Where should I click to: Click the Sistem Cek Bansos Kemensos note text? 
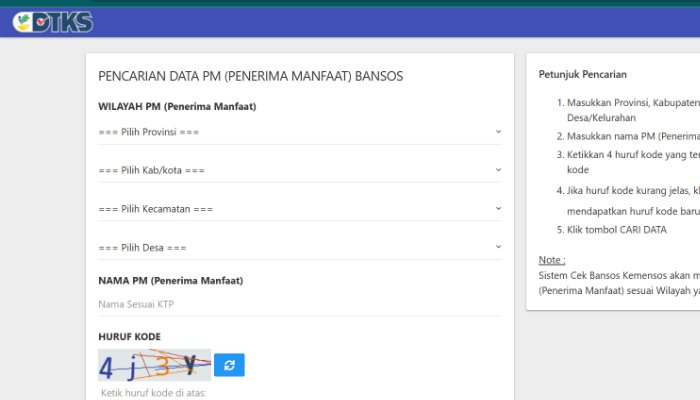click(619, 283)
